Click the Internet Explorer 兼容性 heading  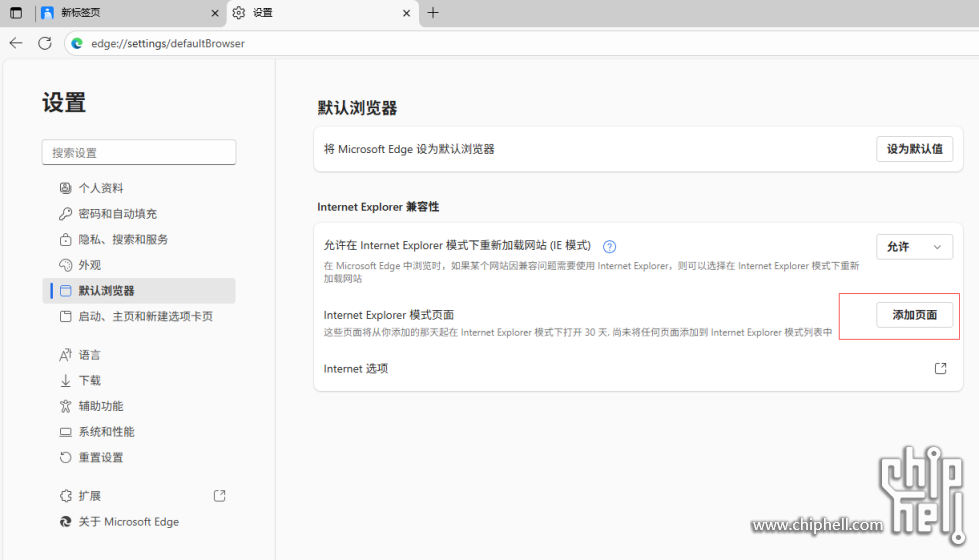(x=378, y=207)
